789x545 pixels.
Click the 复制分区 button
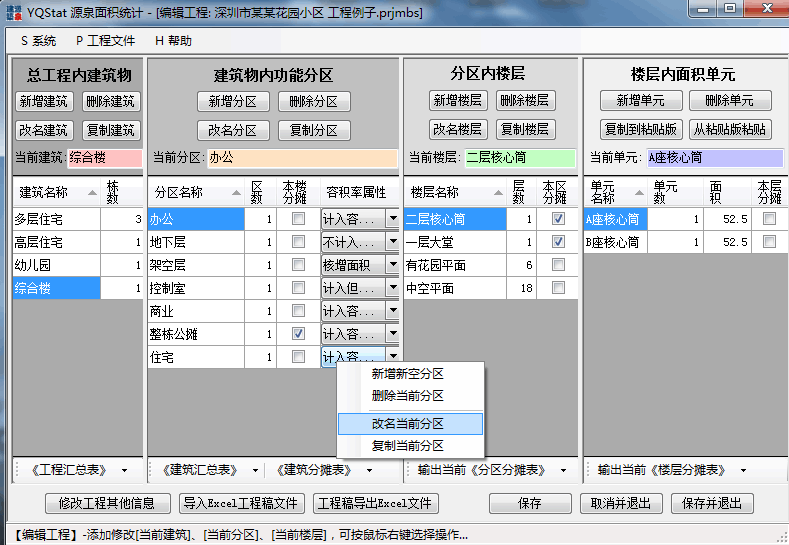[314, 131]
